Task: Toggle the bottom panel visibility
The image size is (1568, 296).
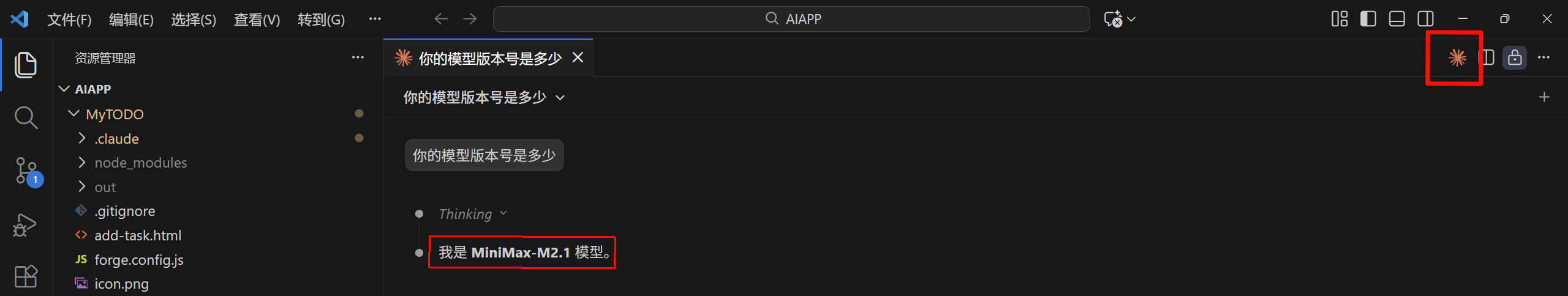Action: point(1396,19)
